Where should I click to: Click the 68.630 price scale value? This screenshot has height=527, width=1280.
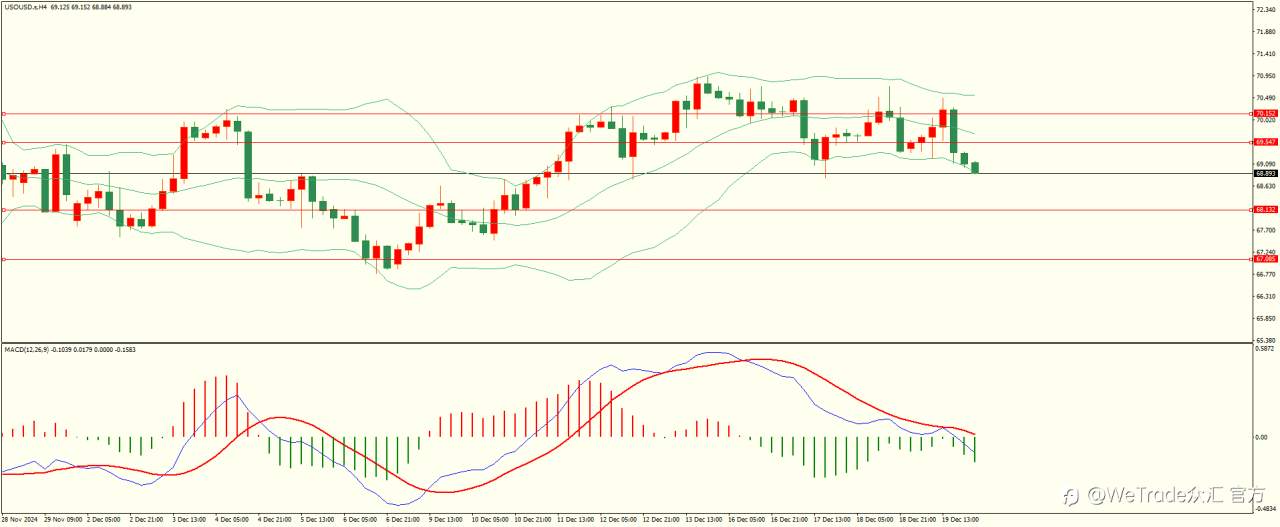1266,186
